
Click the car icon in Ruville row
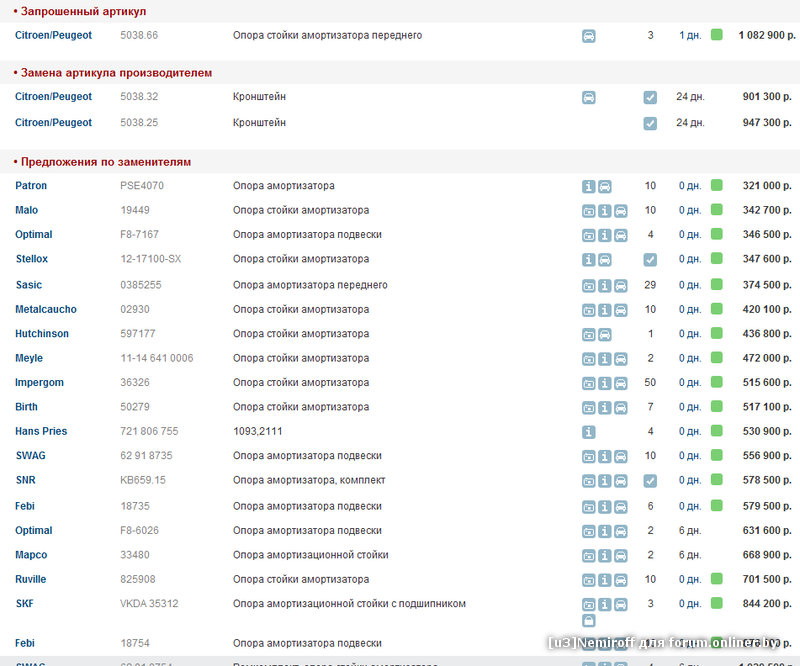(x=621, y=580)
